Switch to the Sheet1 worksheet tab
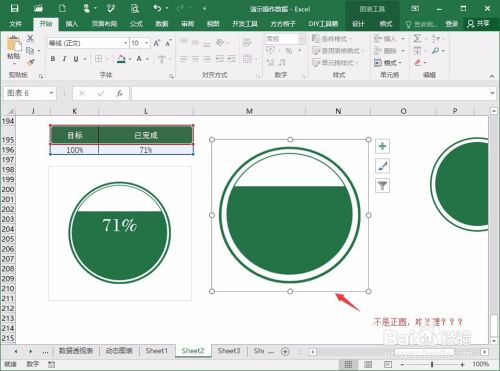The width and height of the screenshot is (500, 371). tap(156, 351)
